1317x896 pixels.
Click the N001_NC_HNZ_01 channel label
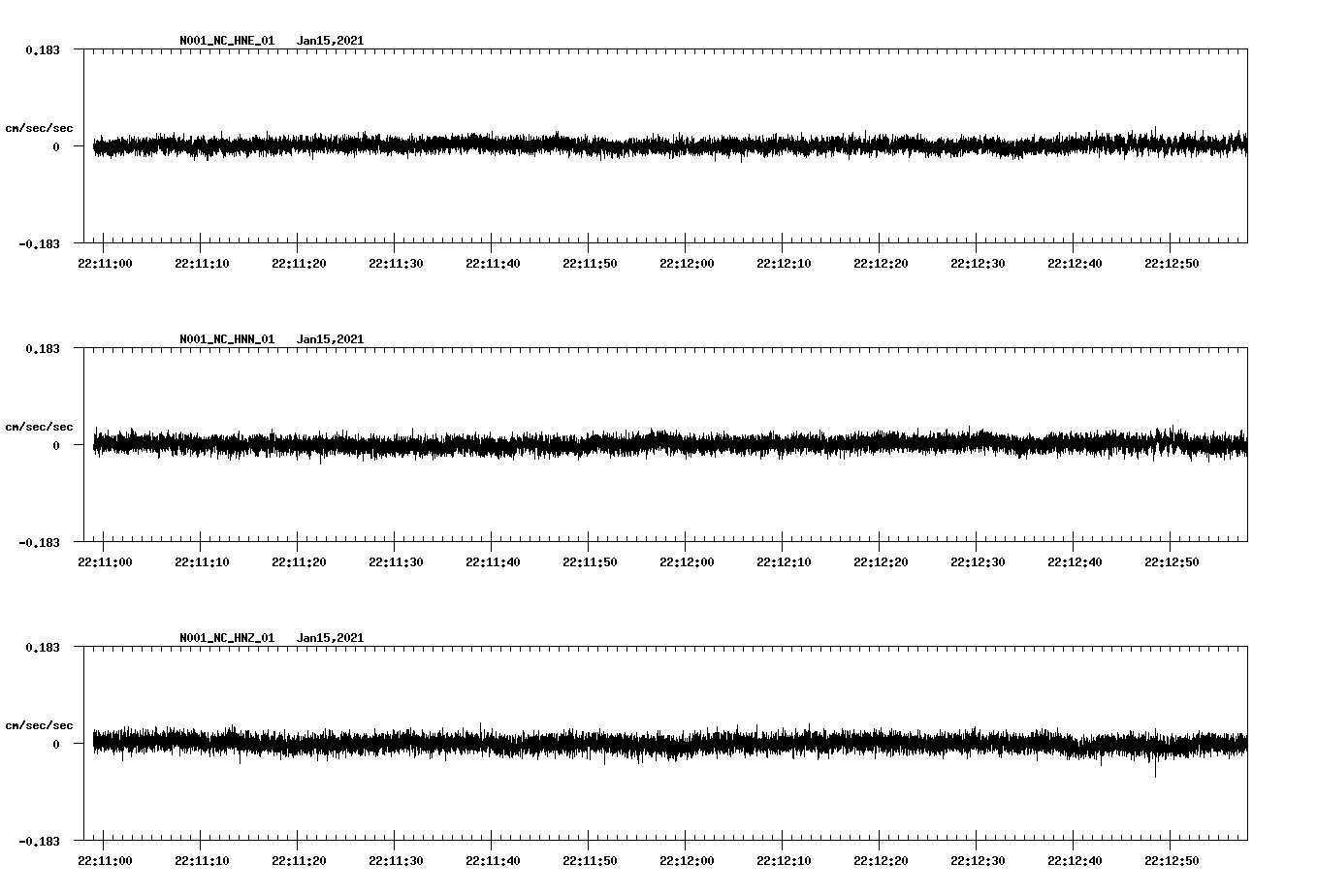(x=225, y=636)
